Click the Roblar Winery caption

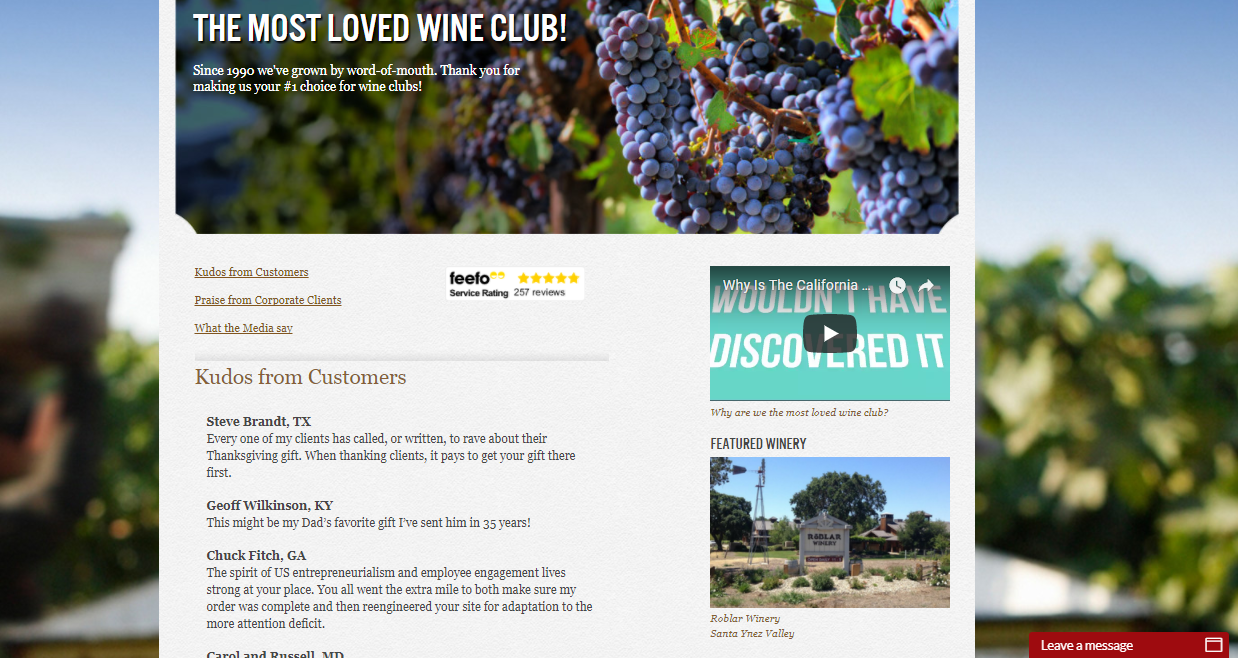[x=745, y=618]
